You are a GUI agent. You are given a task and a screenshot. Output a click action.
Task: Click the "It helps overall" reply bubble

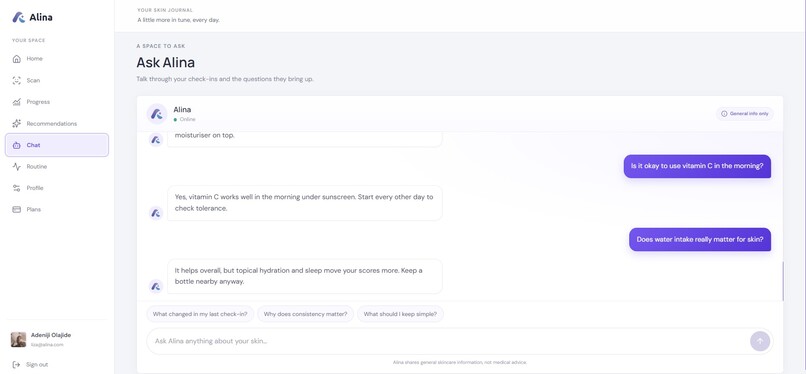[305, 276]
